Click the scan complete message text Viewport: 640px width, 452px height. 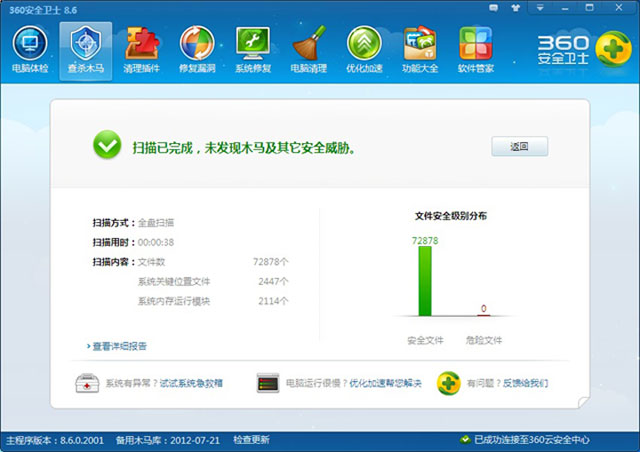[x=244, y=148]
